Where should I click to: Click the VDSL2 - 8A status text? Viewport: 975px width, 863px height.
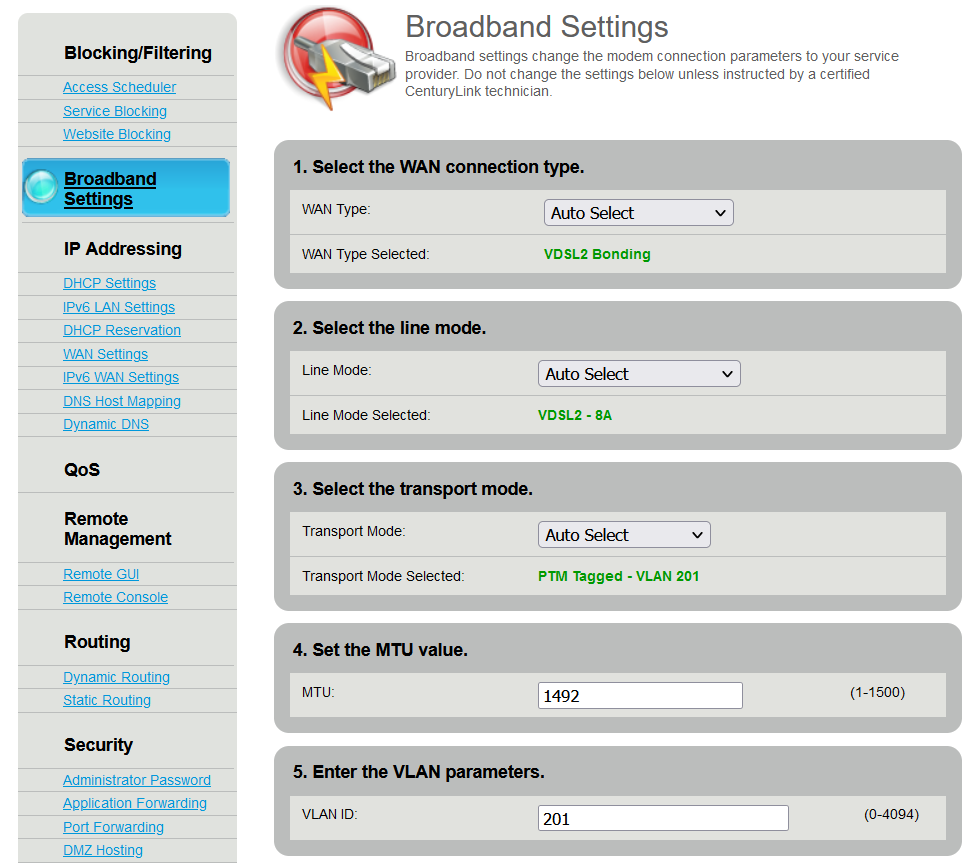click(x=575, y=415)
